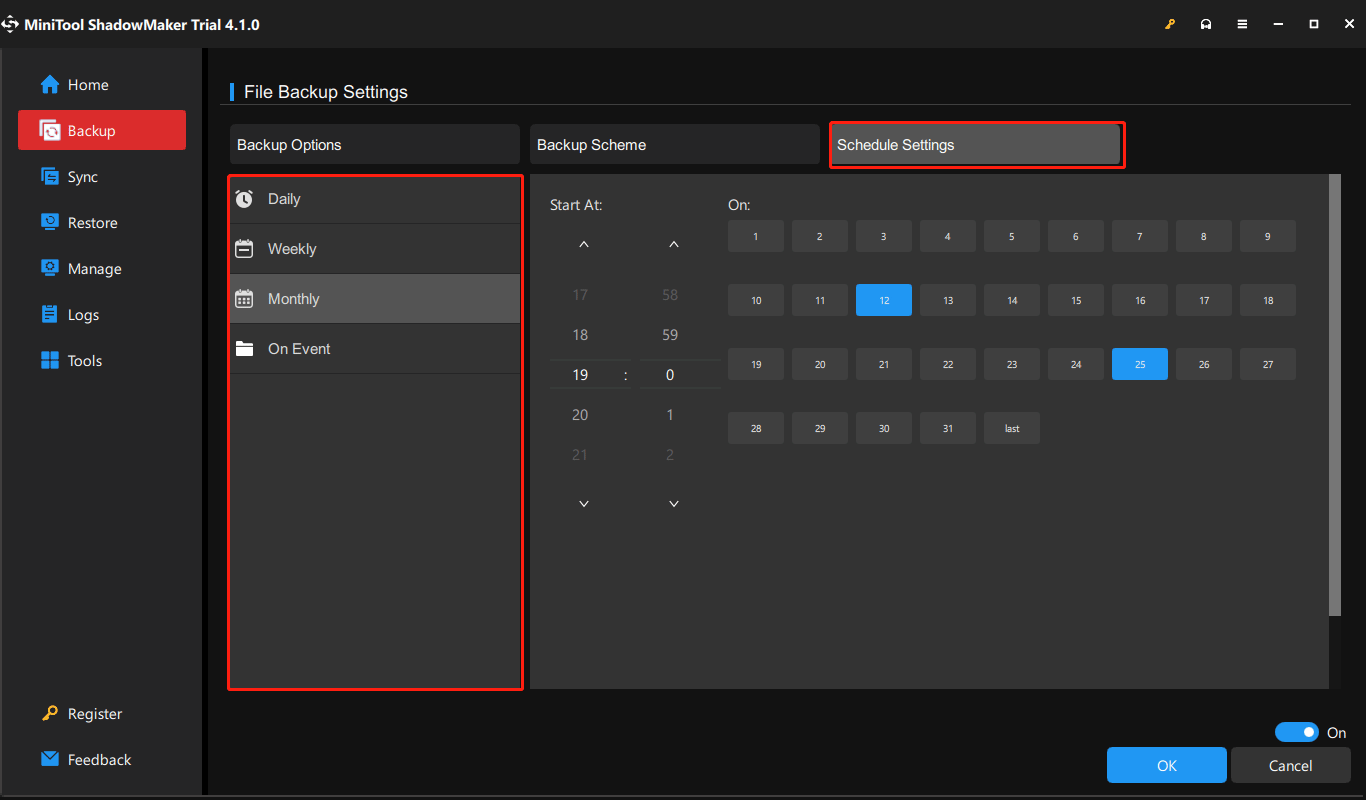Click the up chevron above the hours column

(x=583, y=243)
